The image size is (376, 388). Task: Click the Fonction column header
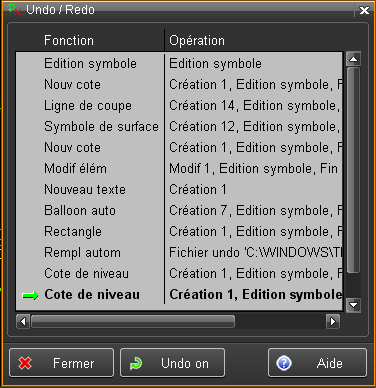[x=69, y=41]
